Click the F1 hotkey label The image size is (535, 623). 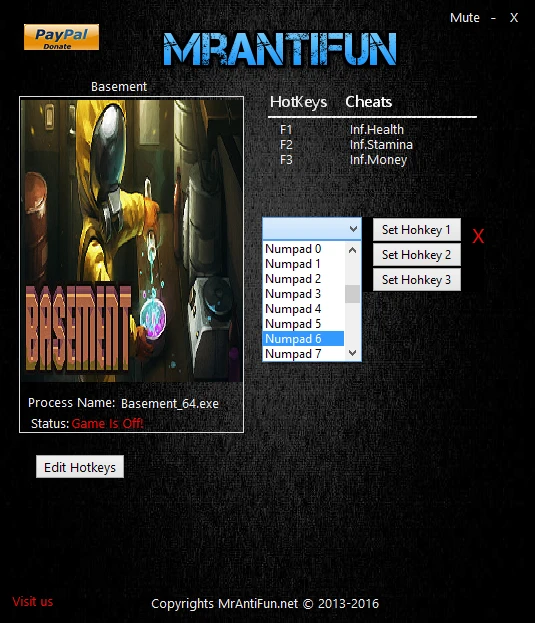[x=286, y=130]
